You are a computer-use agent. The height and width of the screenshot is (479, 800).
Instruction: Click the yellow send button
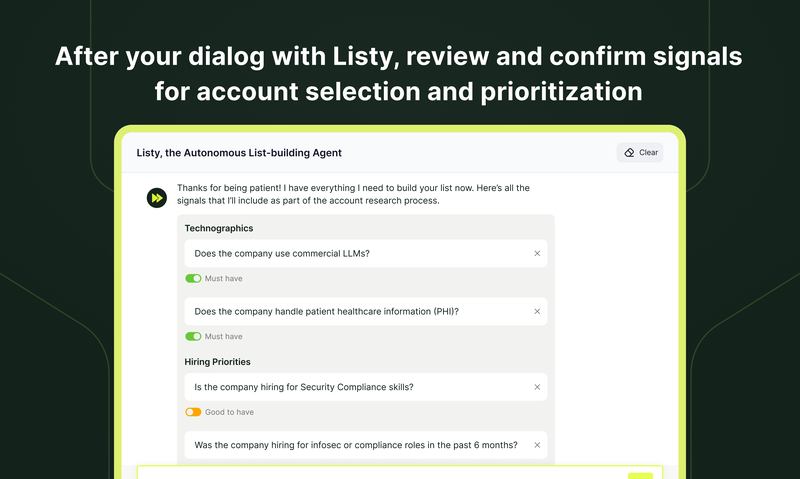640,476
